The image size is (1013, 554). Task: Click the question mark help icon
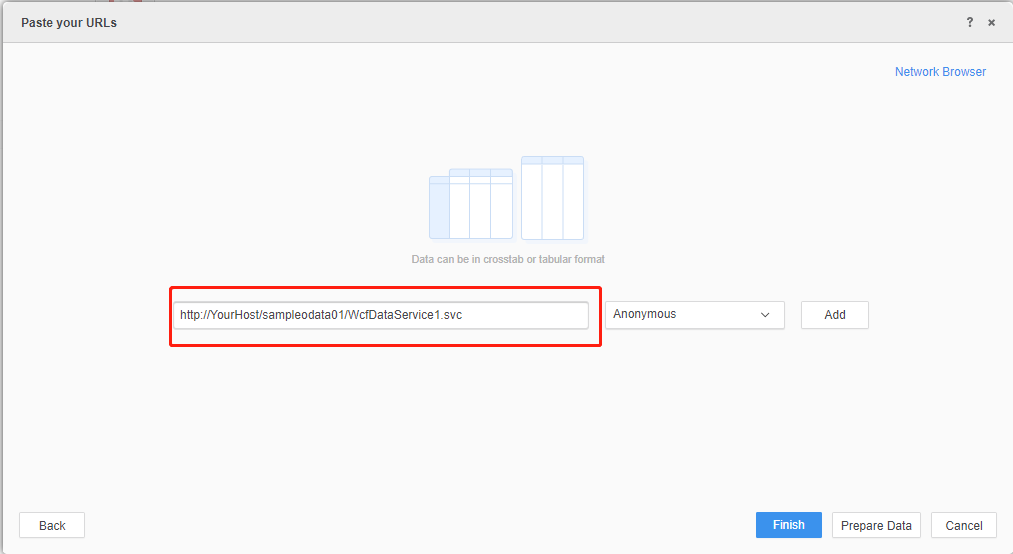pos(969,22)
